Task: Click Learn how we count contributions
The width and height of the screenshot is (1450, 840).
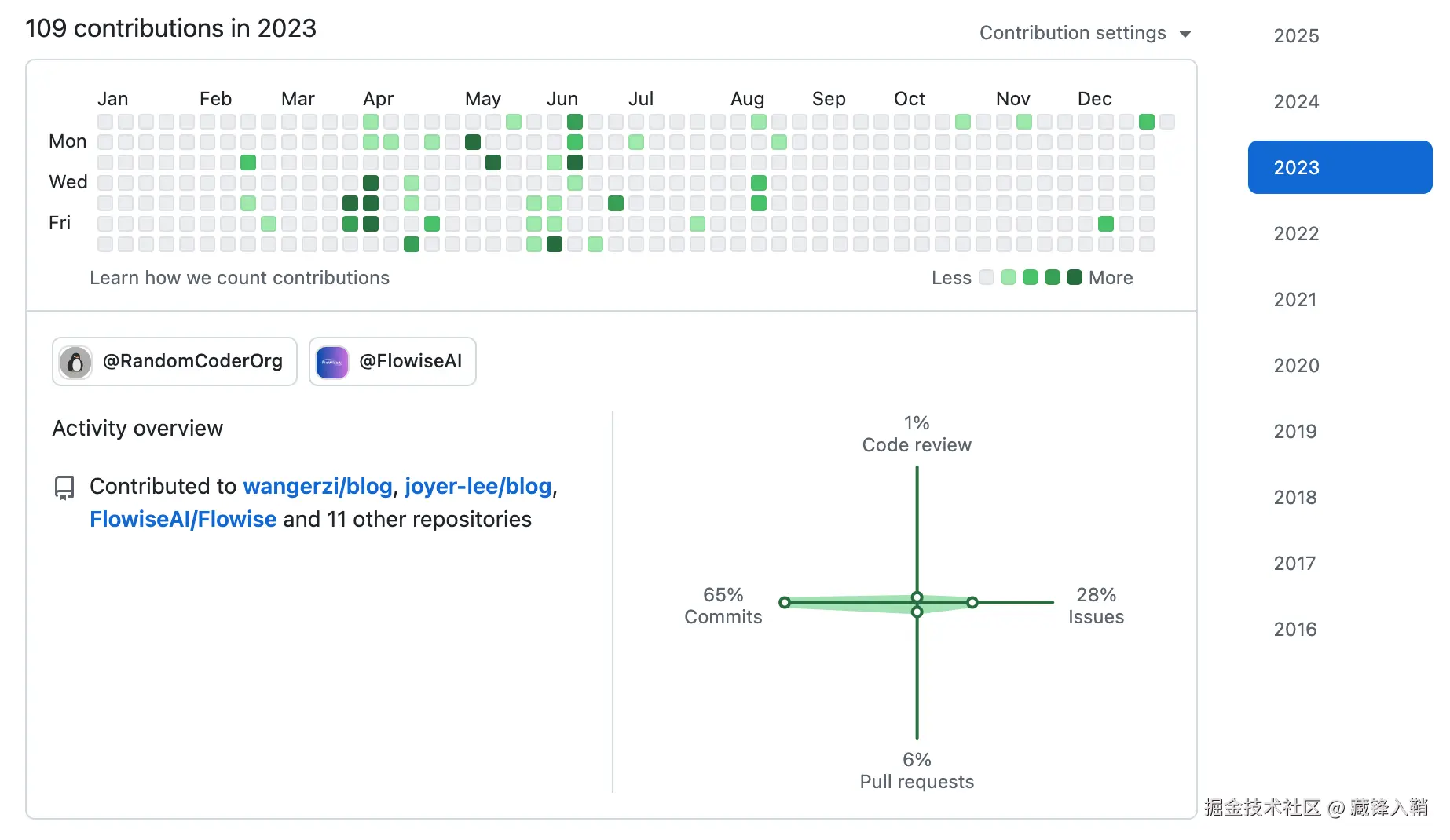Action: (x=240, y=278)
